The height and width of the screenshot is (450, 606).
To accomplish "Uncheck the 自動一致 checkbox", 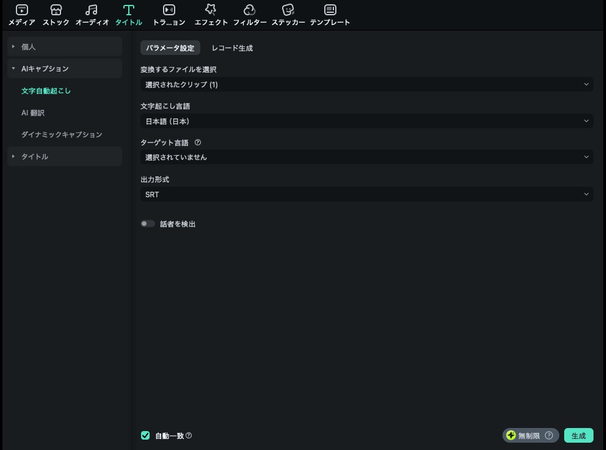I will [x=146, y=436].
